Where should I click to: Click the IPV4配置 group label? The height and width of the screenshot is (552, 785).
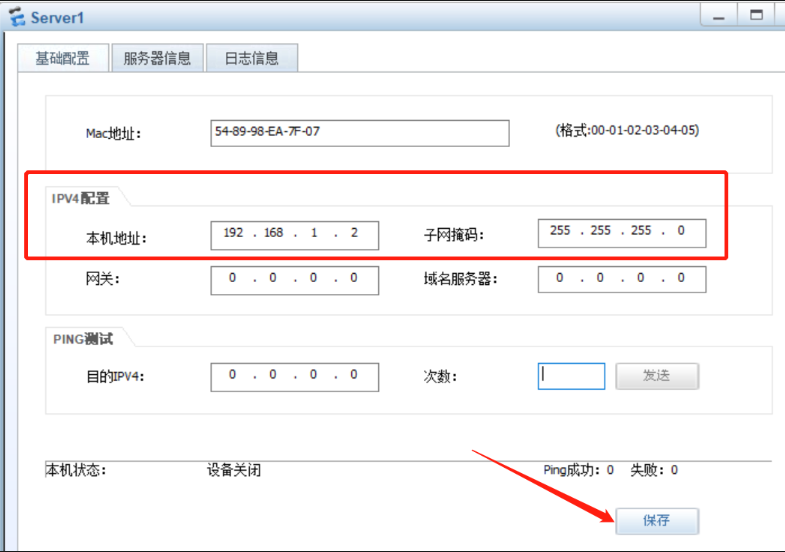point(80,199)
